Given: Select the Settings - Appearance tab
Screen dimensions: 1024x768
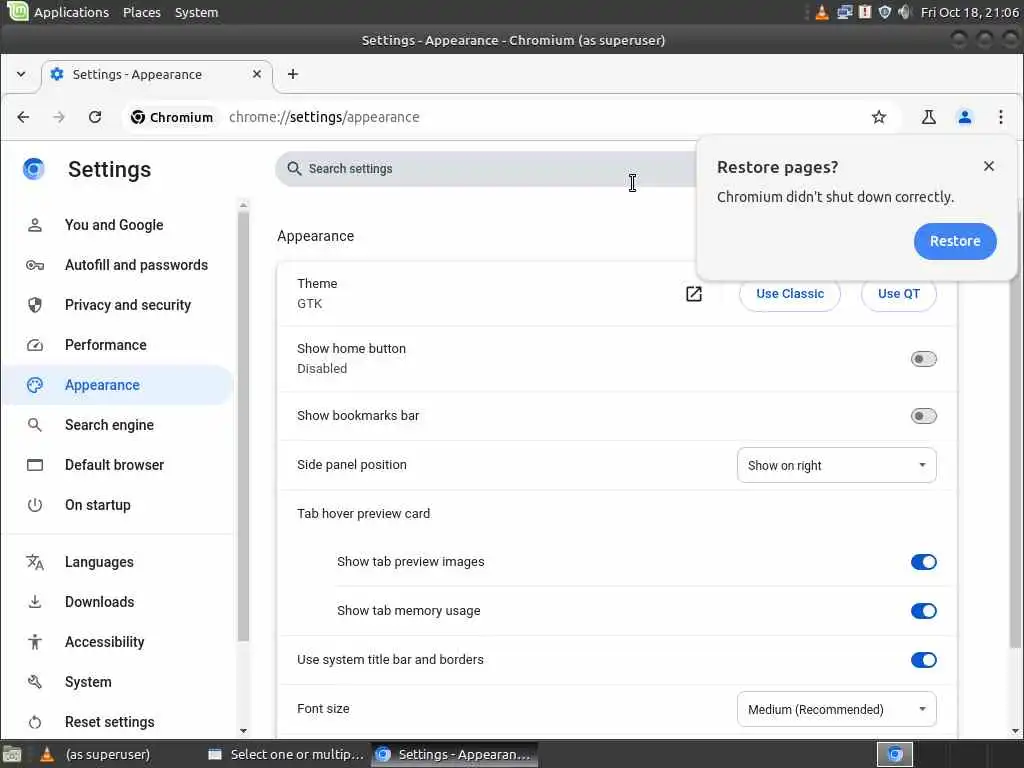Looking at the screenshot, I should tap(157, 74).
